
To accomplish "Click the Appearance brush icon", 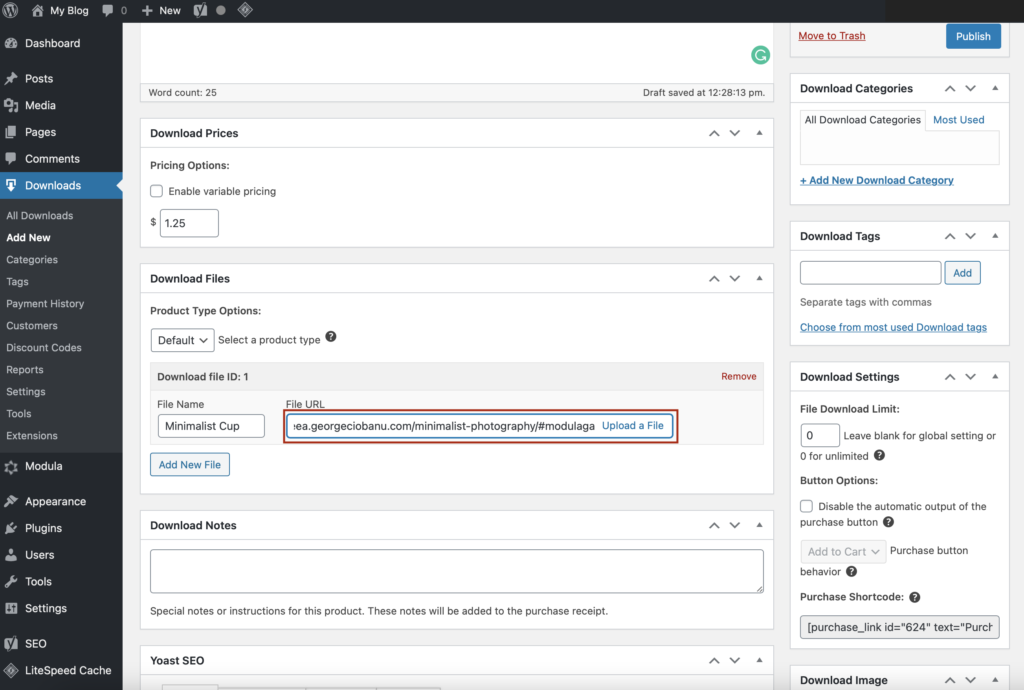I will click(11, 501).
